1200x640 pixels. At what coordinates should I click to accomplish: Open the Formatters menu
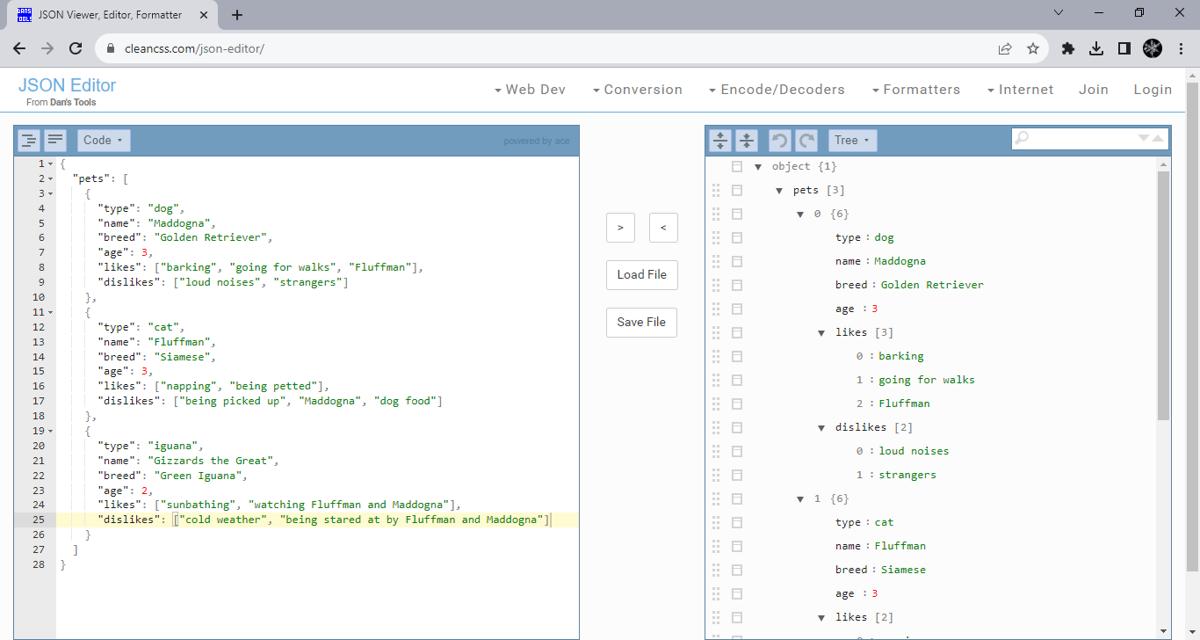coord(916,89)
